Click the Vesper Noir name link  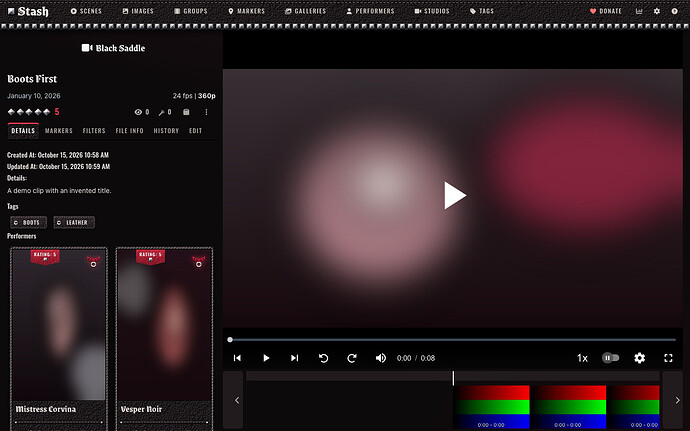point(141,409)
